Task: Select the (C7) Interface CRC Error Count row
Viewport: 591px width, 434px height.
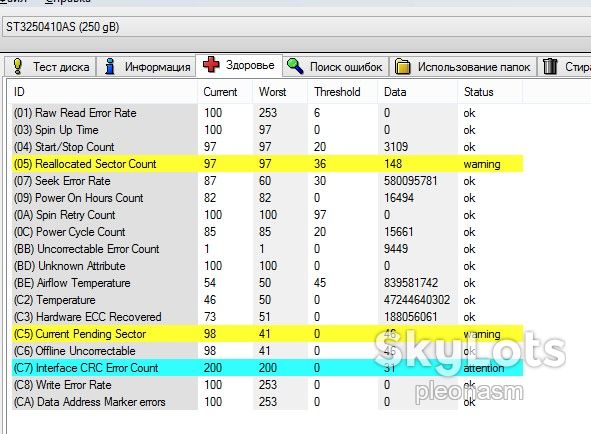Action: point(268,368)
